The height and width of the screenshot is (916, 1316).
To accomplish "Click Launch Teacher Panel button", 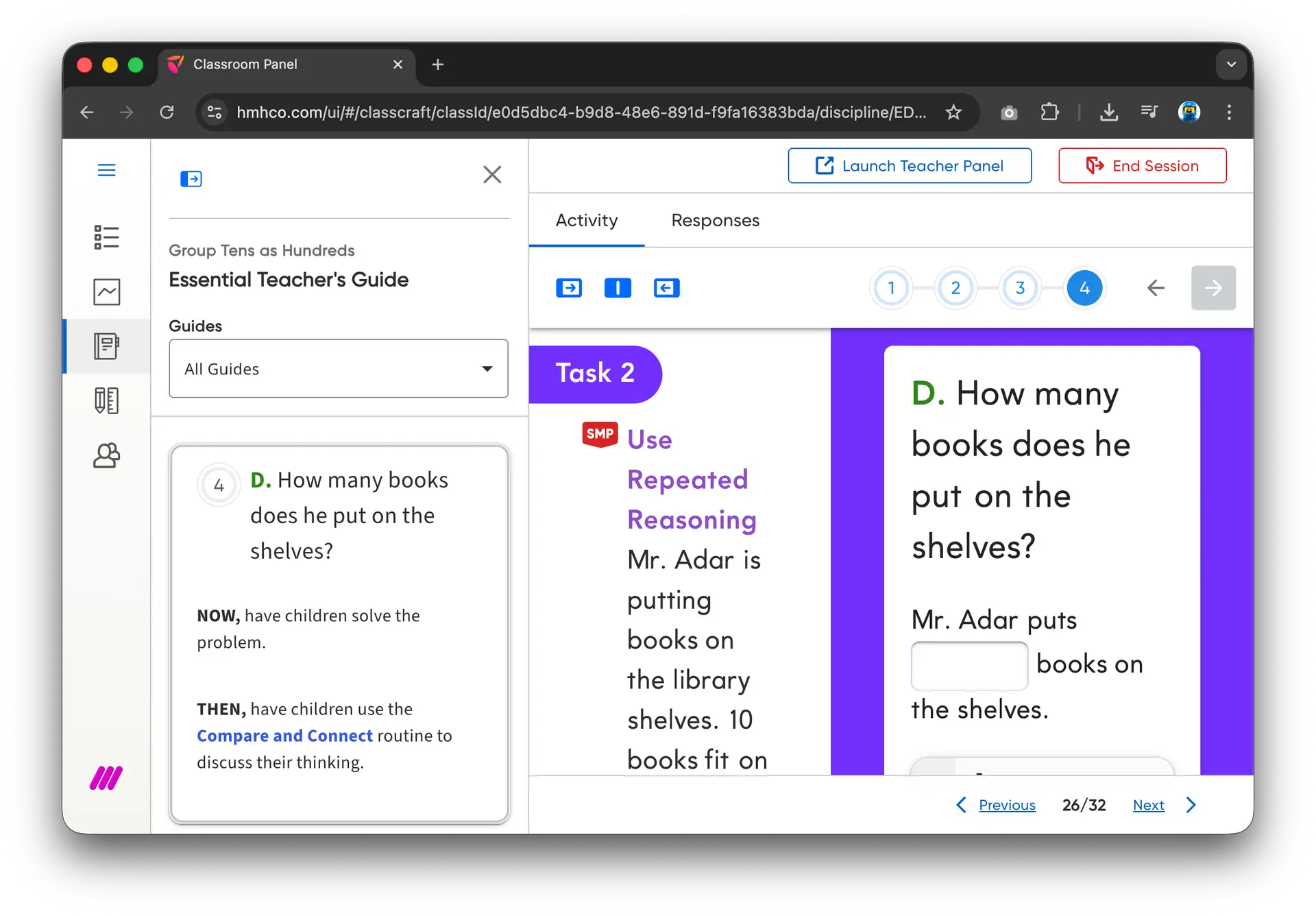I will pos(909,166).
